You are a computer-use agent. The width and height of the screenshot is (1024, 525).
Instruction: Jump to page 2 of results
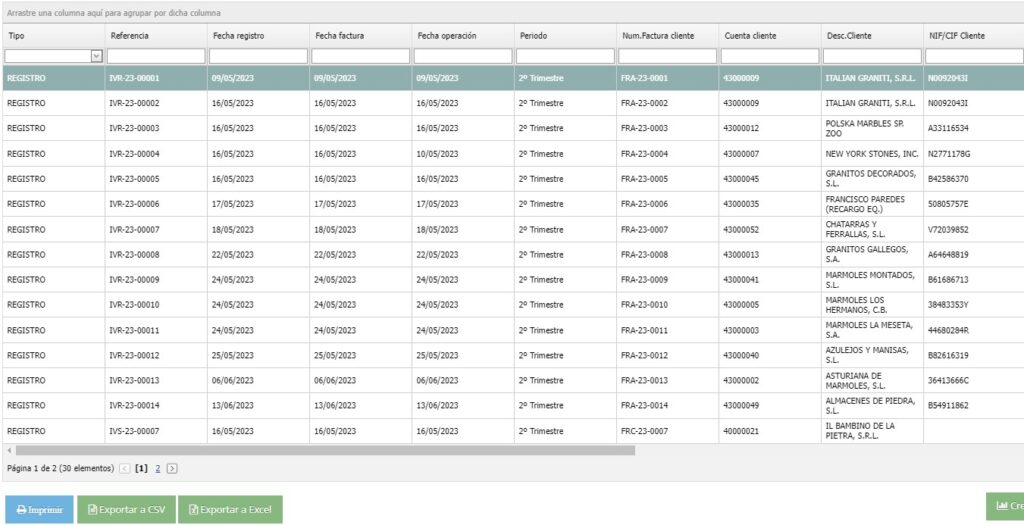tap(157, 468)
